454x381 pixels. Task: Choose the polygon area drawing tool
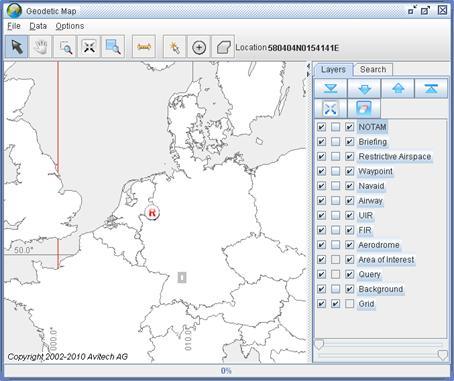(x=223, y=47)
